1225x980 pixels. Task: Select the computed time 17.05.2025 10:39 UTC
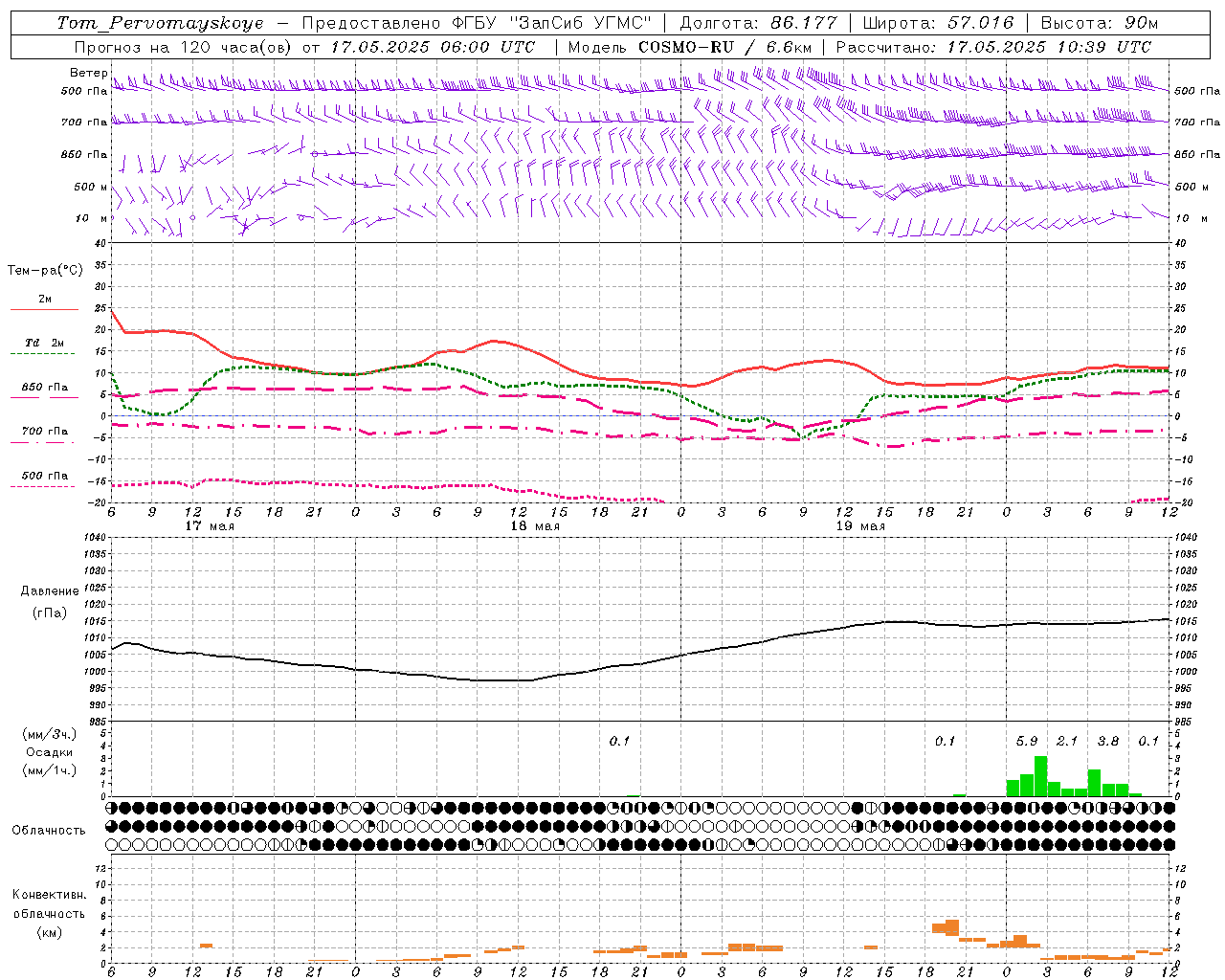(x=1049, y=47)
